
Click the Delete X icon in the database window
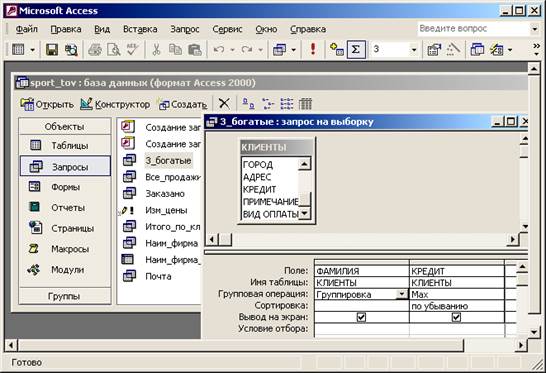pos(224,103)
